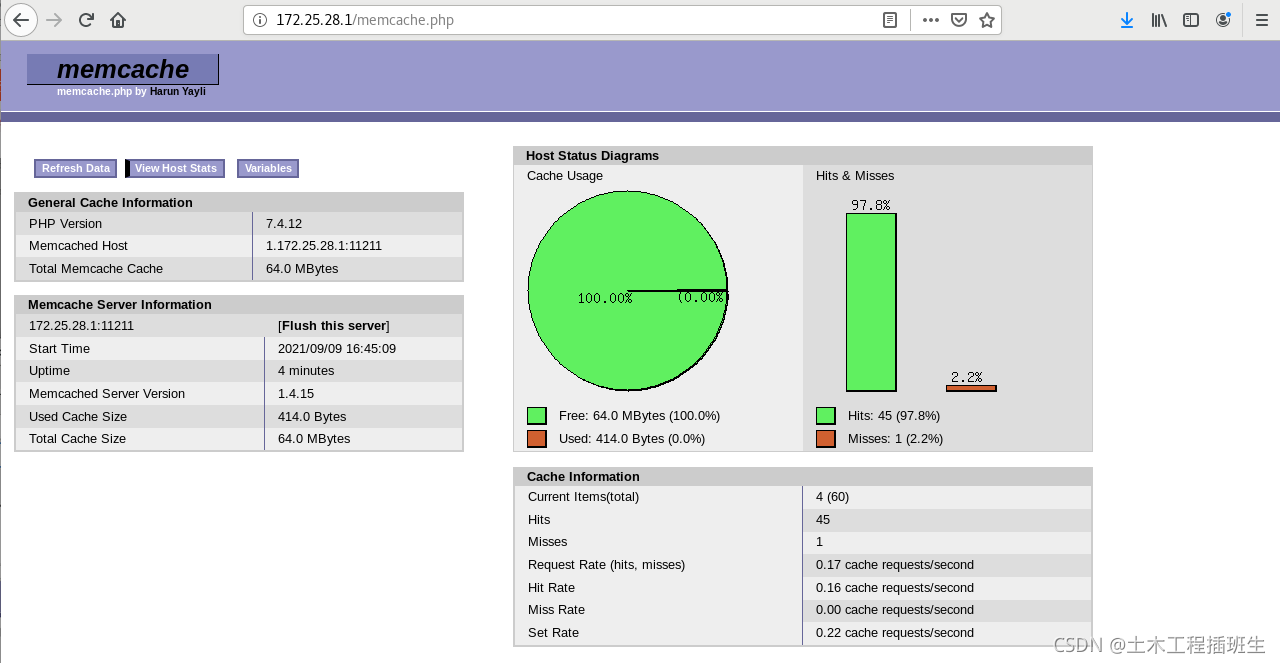Screen dimensions: 1280x663
Task: Click the Cache Information section header
Action: coord(803,477)
